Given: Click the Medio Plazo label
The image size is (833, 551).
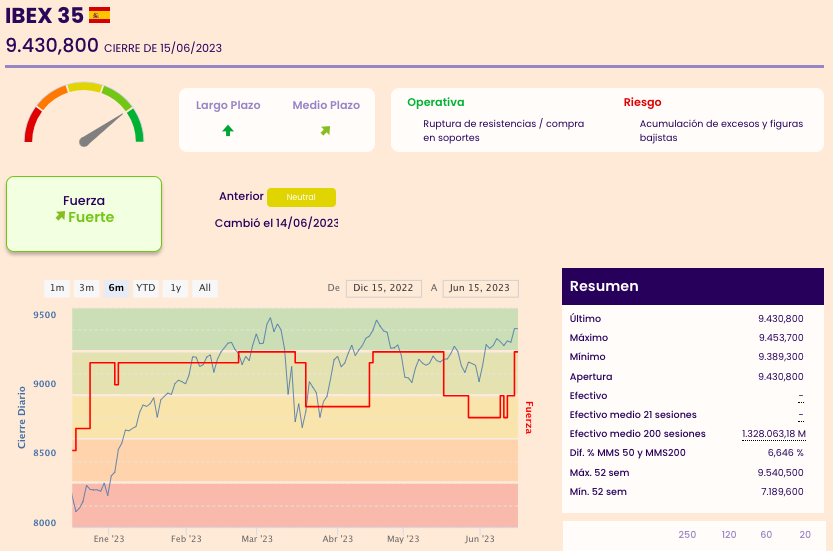Looking at the screenshot, I should [x=326, y=105].
